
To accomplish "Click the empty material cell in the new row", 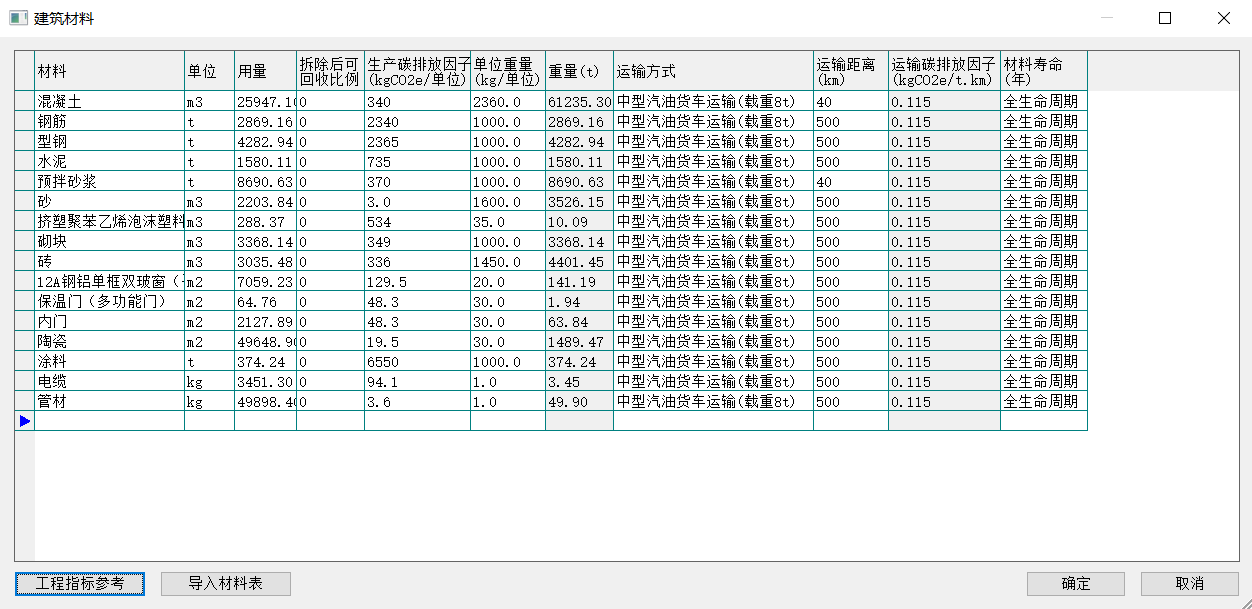I will pos(109,421).
